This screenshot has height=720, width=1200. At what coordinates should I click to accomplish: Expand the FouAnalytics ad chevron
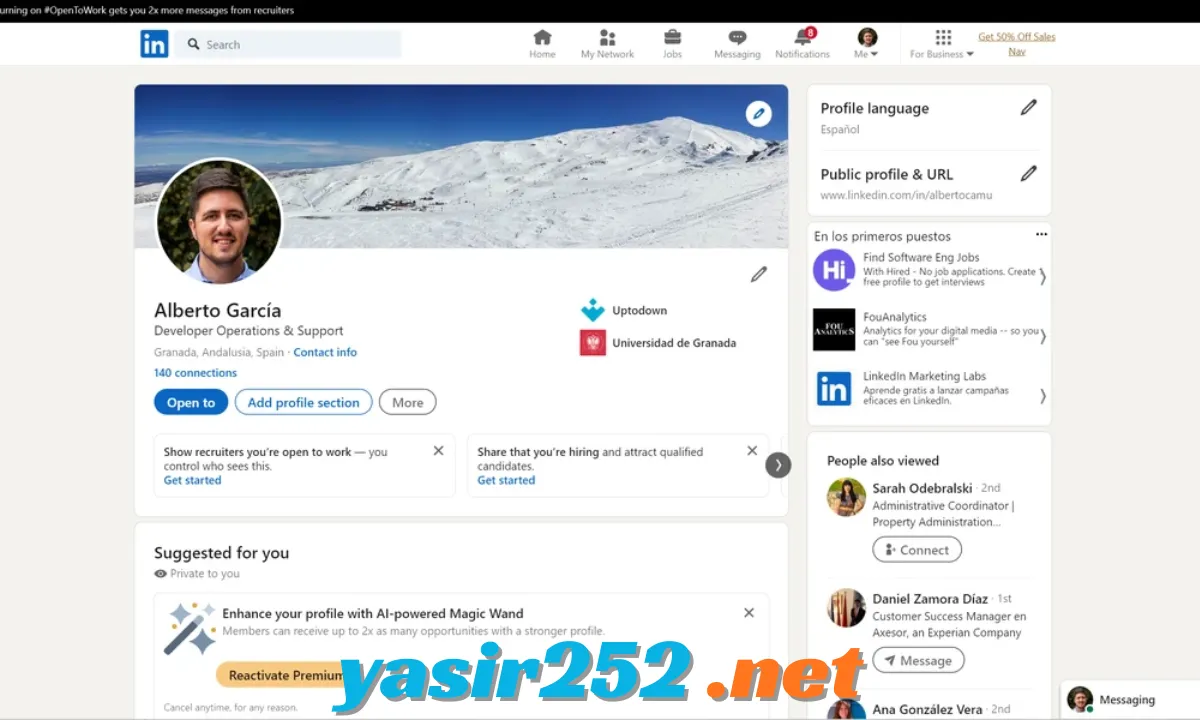pyautogui.click(x=1043, y=337)
